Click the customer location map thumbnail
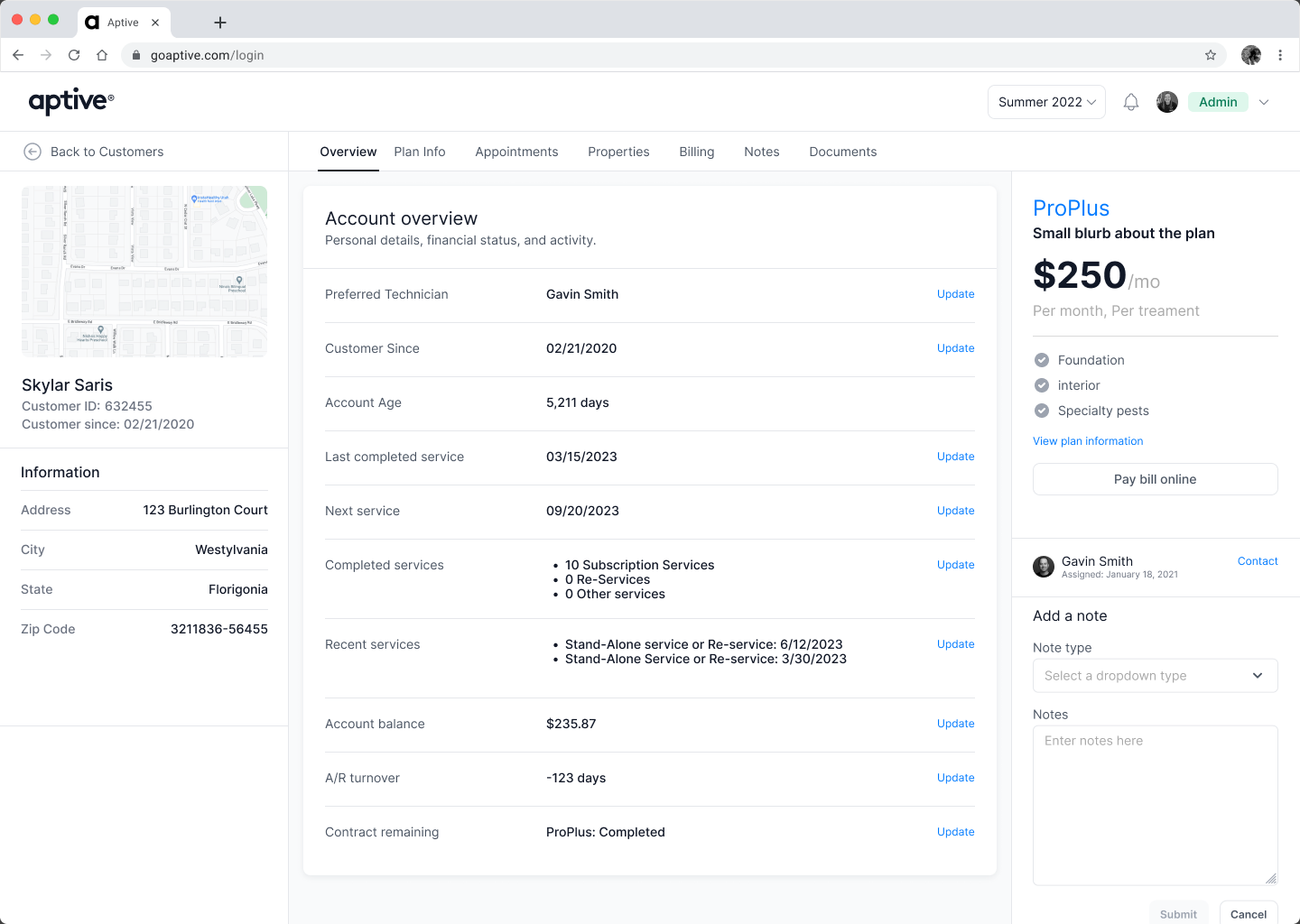 pos(144,272)
